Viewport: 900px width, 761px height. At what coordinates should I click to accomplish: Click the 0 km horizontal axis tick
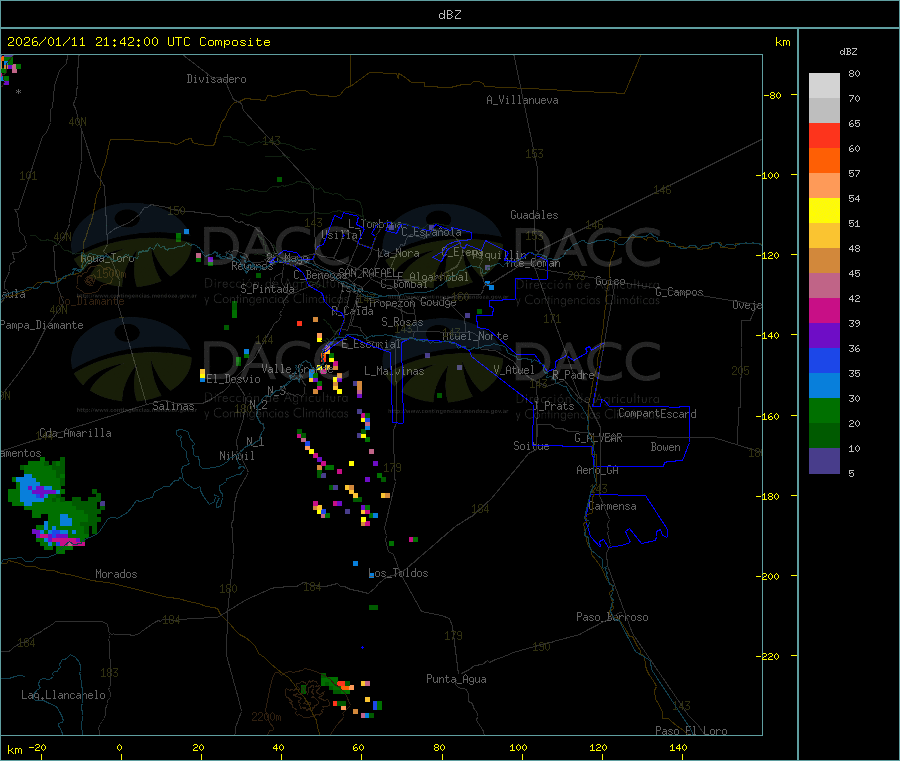[119, 747]
